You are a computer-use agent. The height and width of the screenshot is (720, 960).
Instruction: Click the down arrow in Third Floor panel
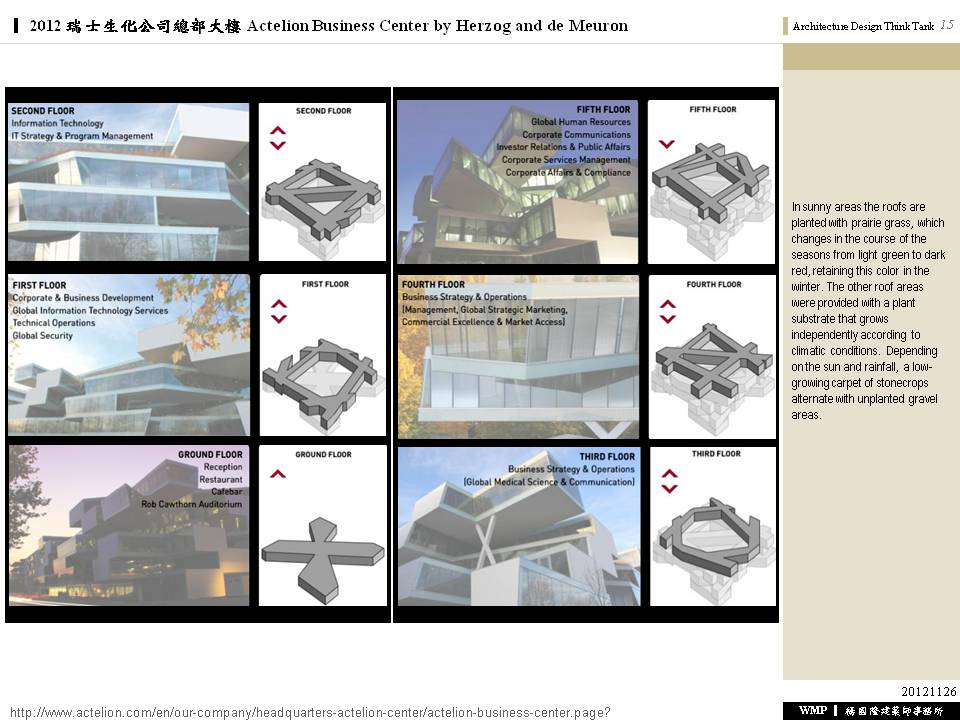(669, 489)
